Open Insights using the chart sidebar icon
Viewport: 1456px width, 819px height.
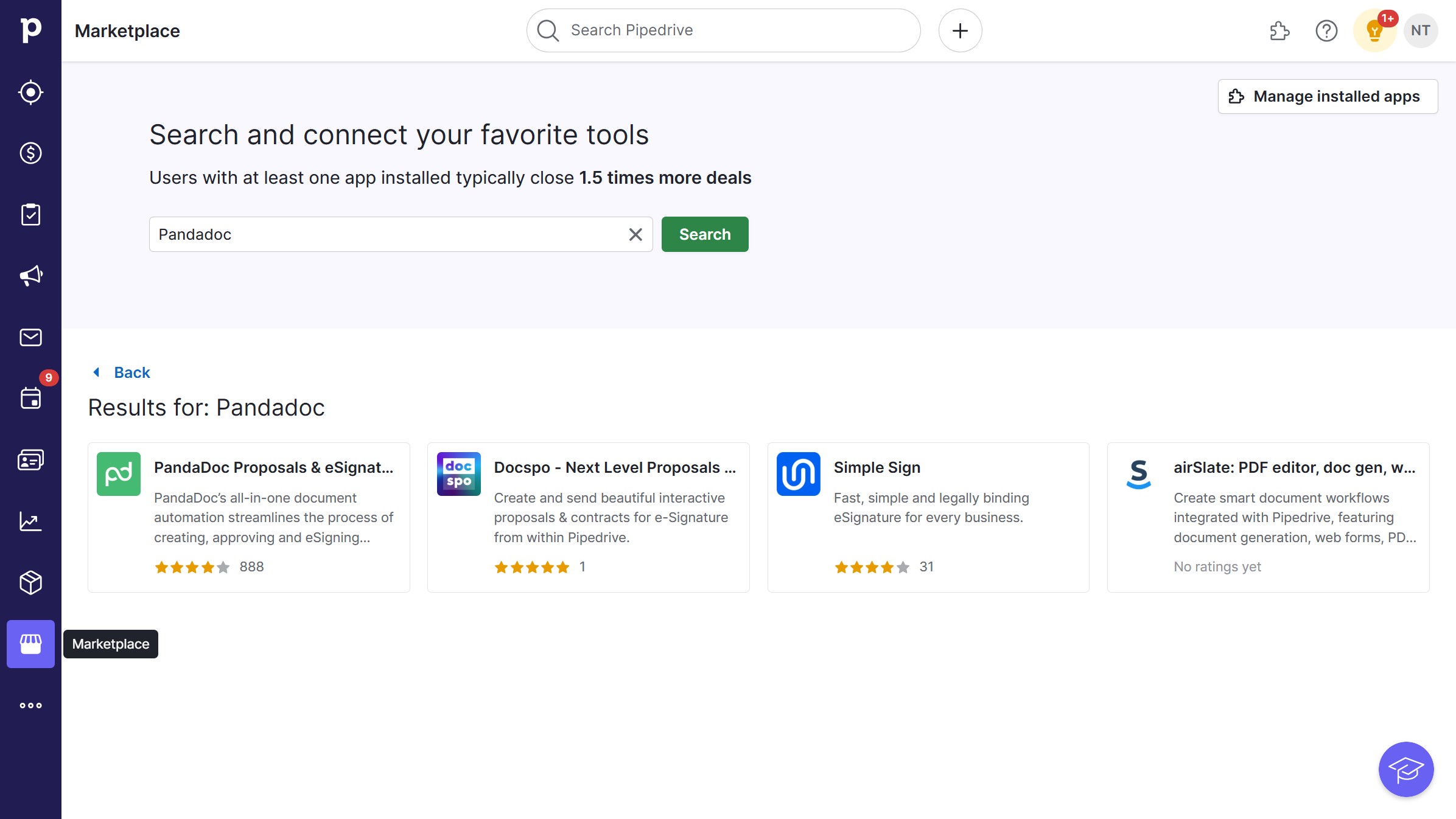click(x=30, y=521)
